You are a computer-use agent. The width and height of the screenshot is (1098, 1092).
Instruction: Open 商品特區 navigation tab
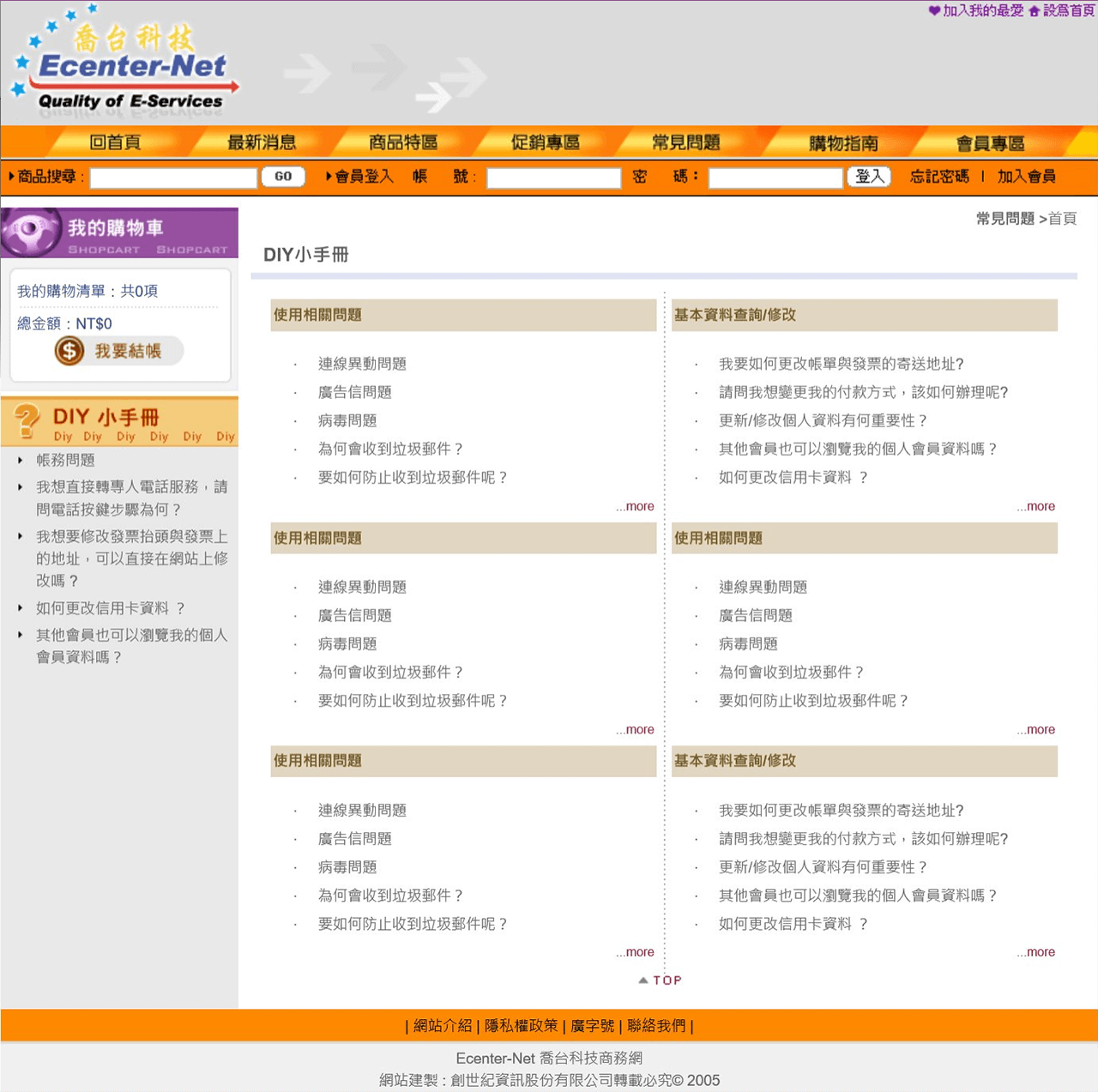(403, 142)
